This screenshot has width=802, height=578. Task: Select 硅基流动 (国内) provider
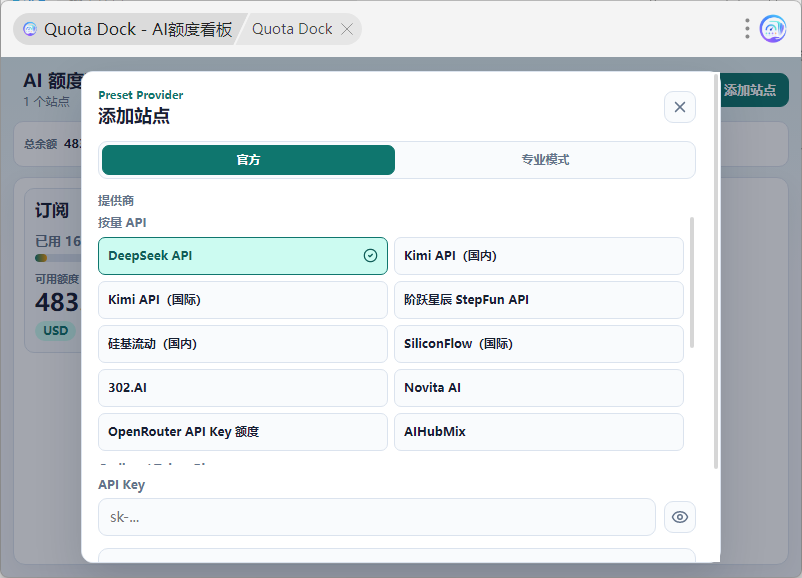point(242,344)
